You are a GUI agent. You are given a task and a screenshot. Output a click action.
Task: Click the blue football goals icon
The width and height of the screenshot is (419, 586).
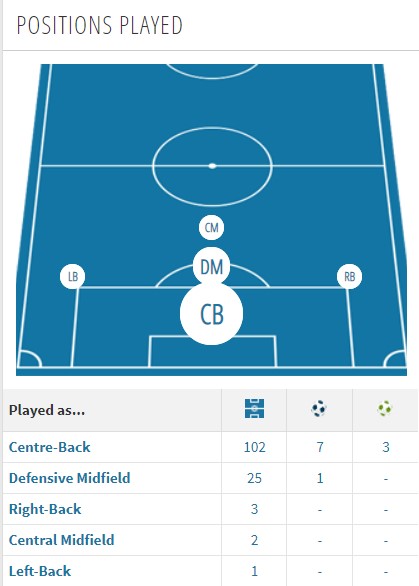coord(319,408)
